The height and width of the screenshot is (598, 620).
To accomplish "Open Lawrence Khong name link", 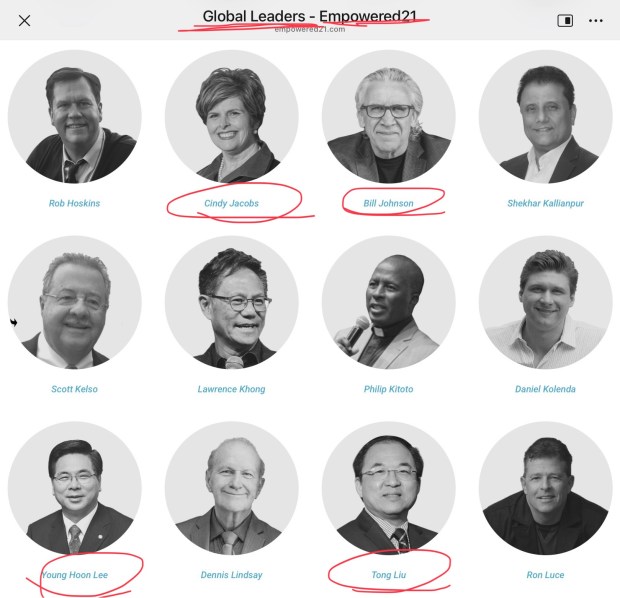I will click(231, 389).
